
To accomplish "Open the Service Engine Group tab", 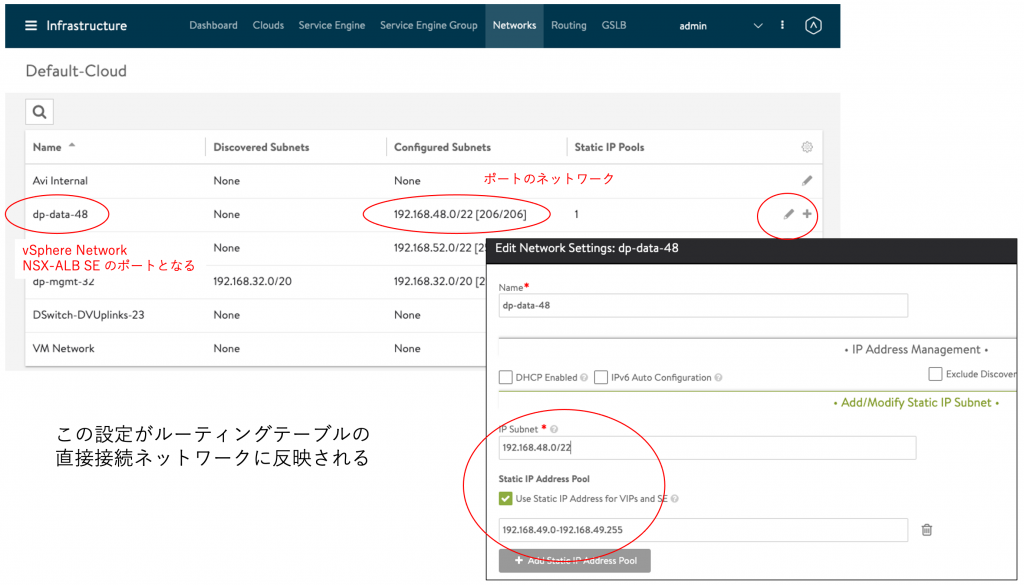I will tap(428, 26).
